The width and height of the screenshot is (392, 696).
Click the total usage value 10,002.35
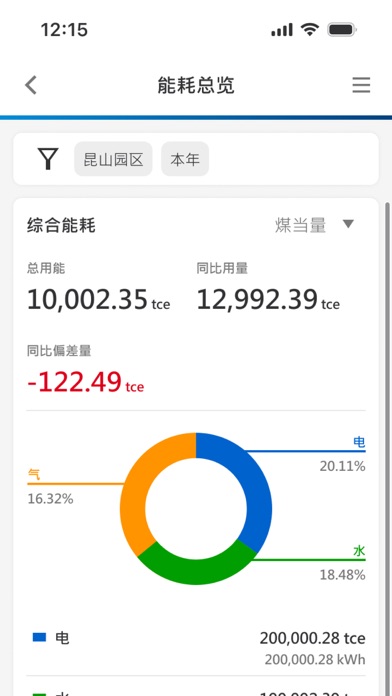point(87,299)
